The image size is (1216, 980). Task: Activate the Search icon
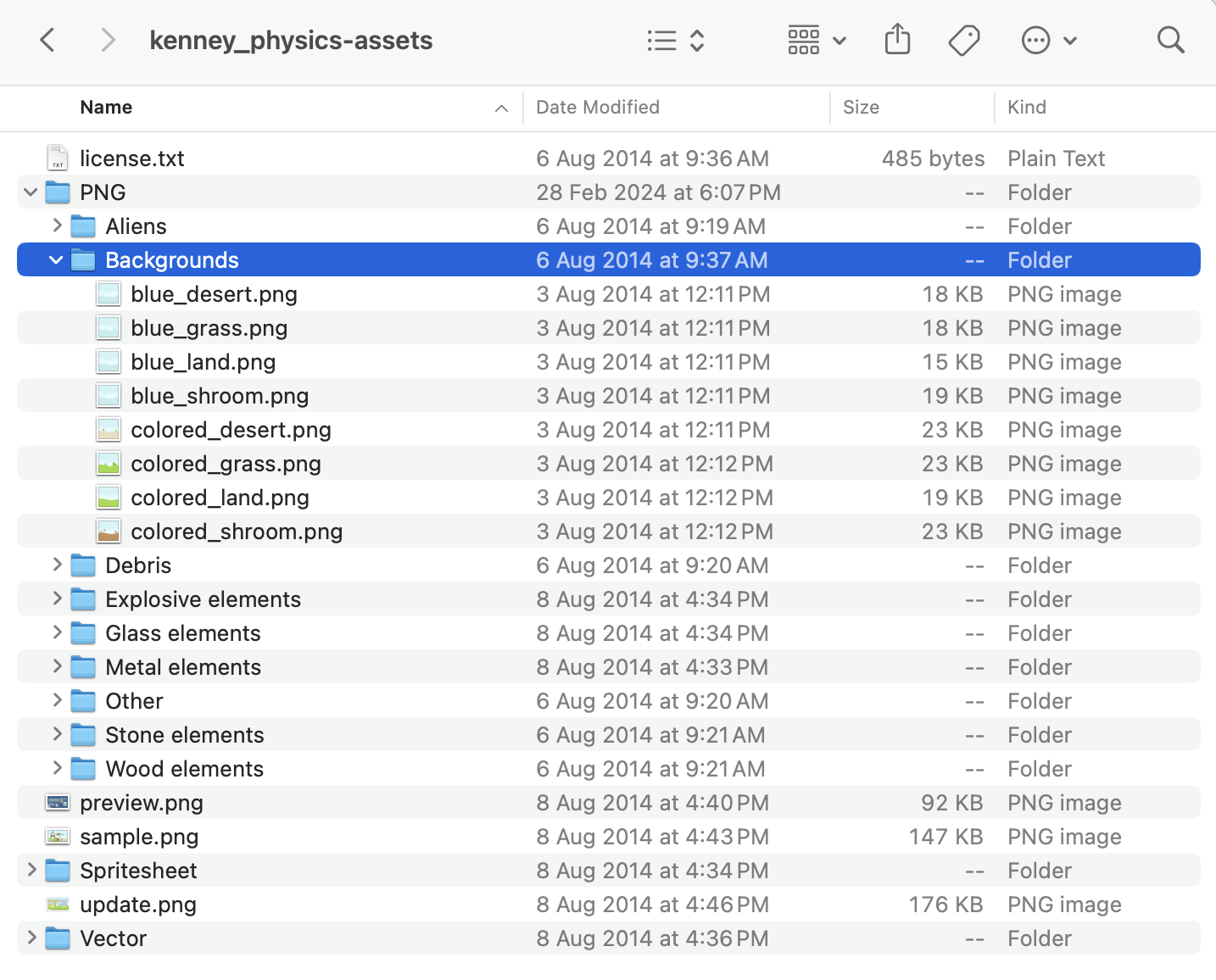pyautogui.click(x=1170, y=40)
